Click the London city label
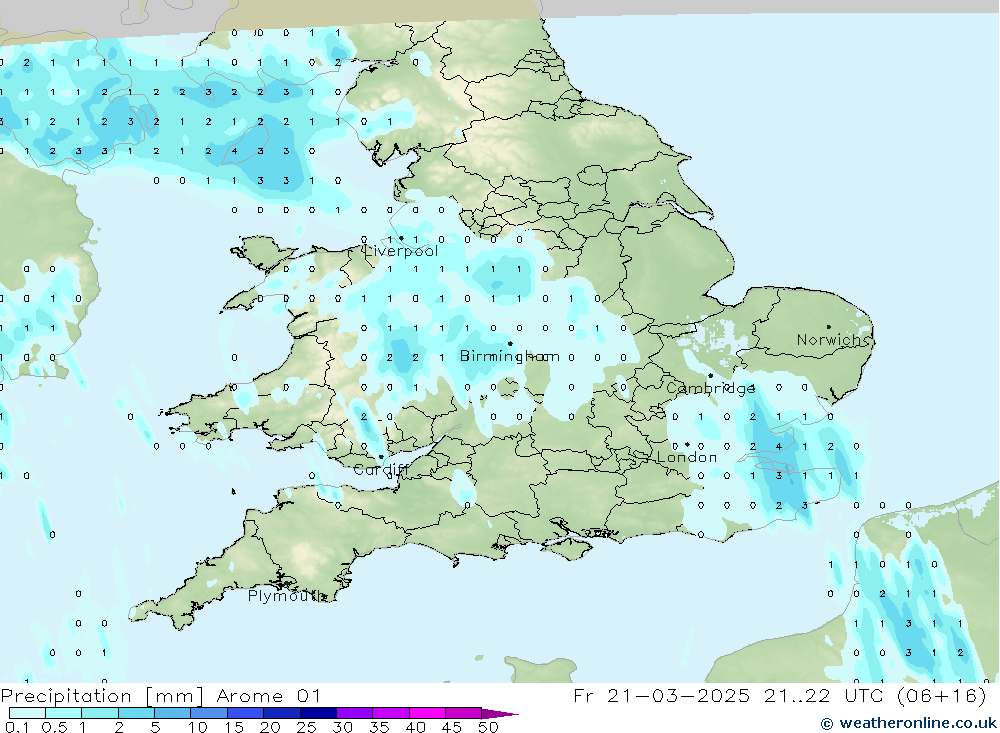The image size is (1000, 733). point(687,457)
